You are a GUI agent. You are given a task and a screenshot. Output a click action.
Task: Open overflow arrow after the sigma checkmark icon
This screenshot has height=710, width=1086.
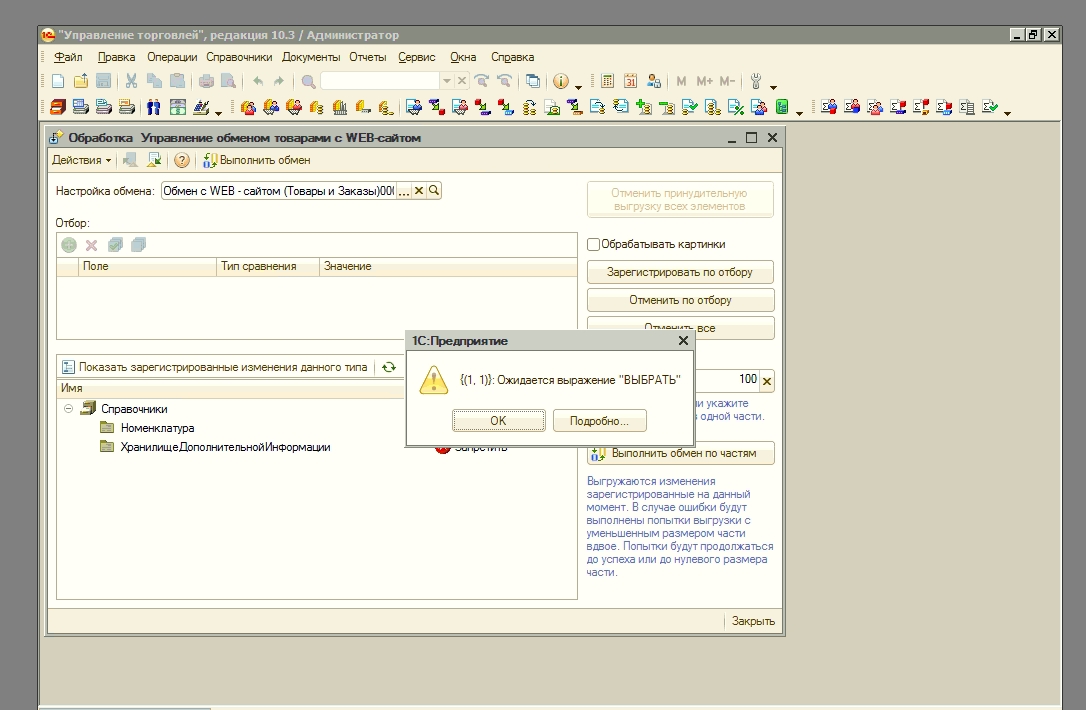(1007, 112)
